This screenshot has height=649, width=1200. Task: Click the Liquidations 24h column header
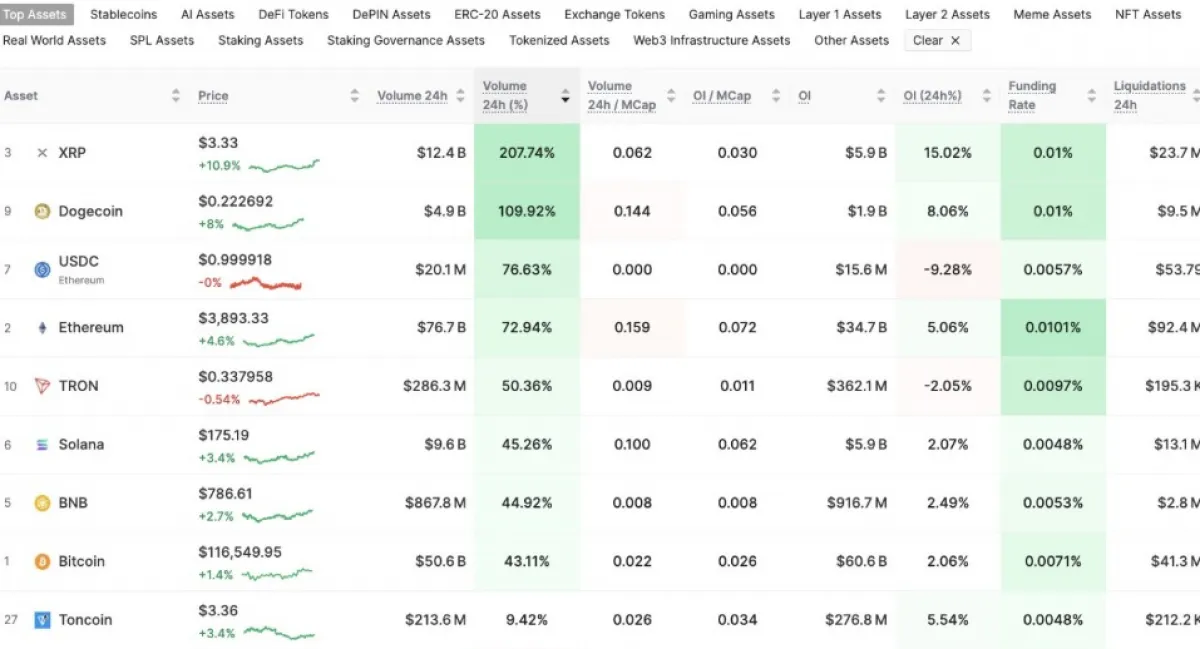(1150, 95)
